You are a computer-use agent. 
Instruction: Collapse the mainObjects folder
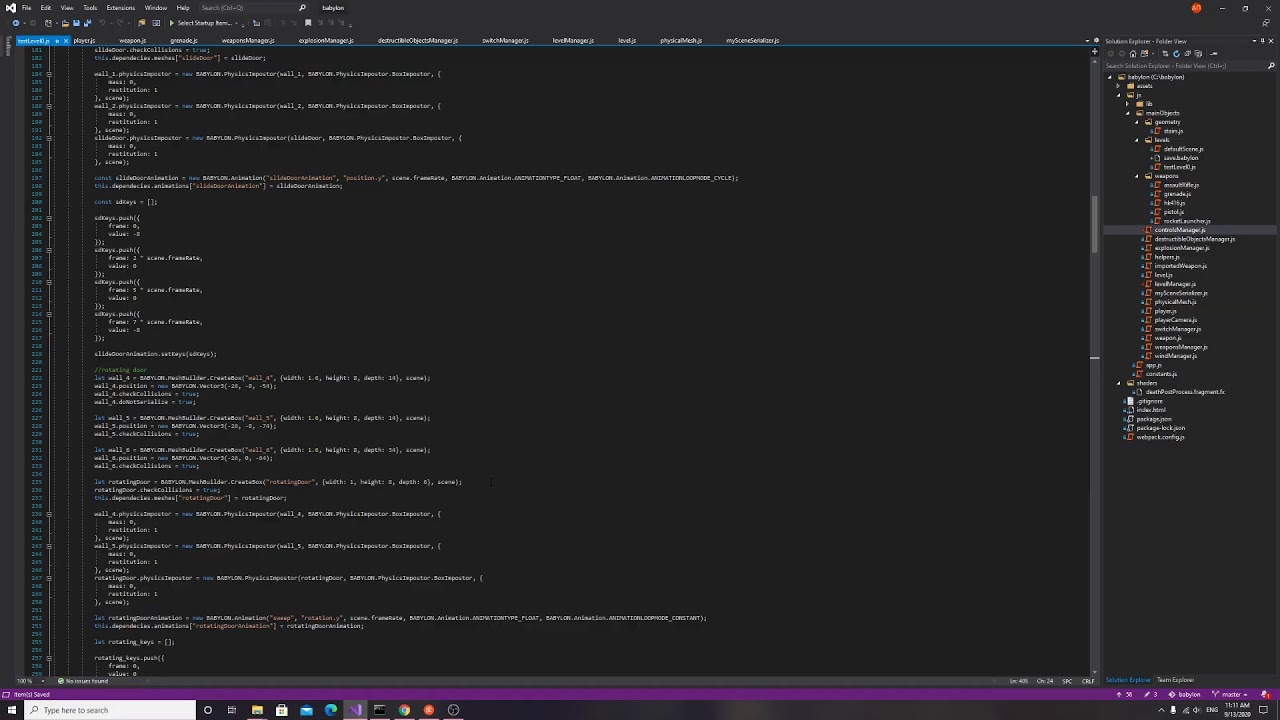(x=1129, y=113)
